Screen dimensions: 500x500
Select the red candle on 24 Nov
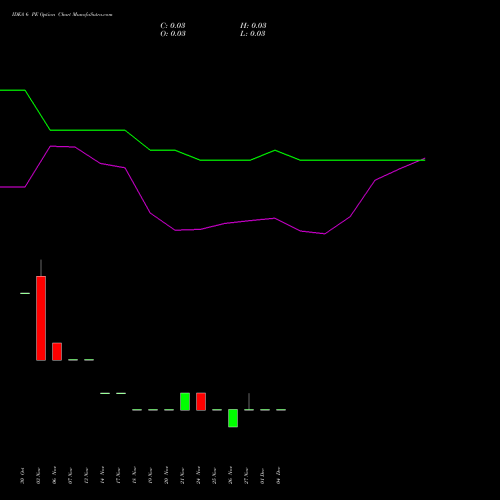tap(201, 401)
